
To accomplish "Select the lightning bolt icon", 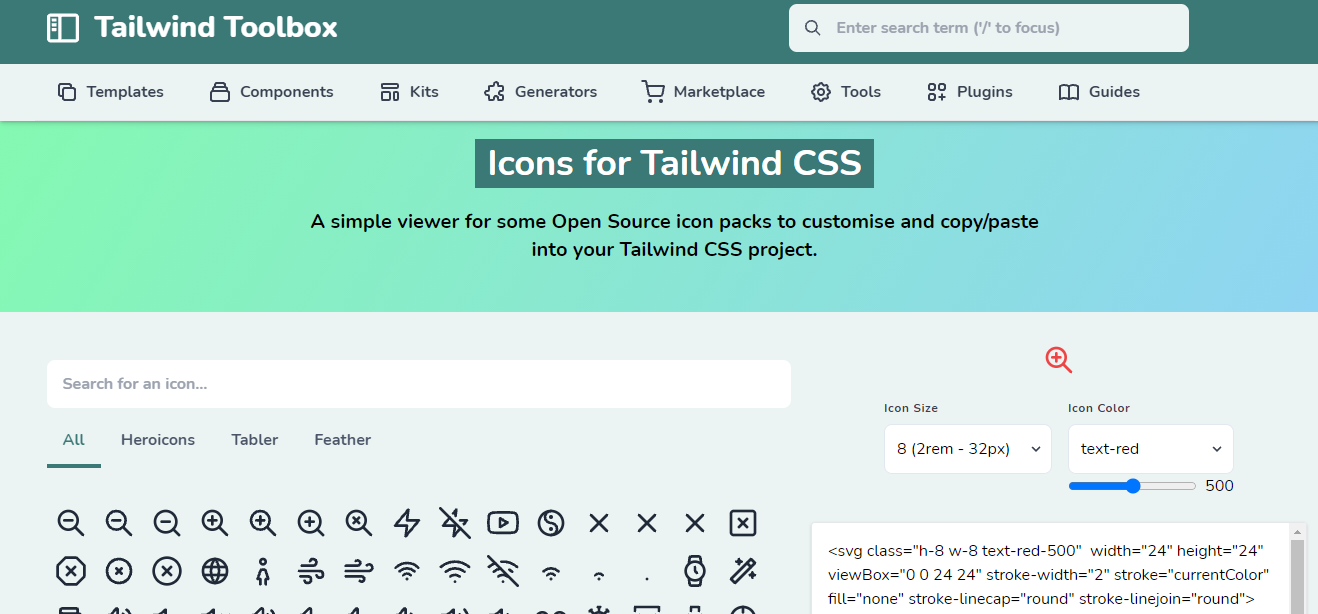I will coord(407,522).
